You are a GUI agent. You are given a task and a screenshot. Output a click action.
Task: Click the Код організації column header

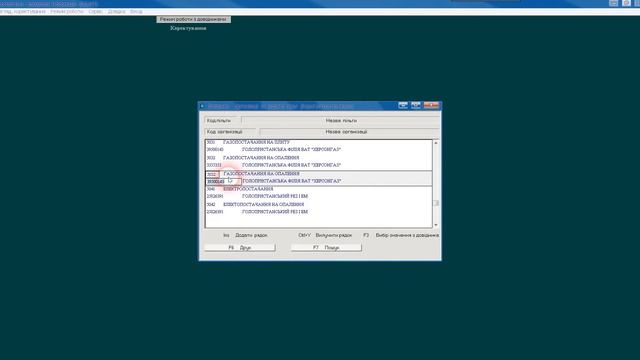click(x=231, y=132)
